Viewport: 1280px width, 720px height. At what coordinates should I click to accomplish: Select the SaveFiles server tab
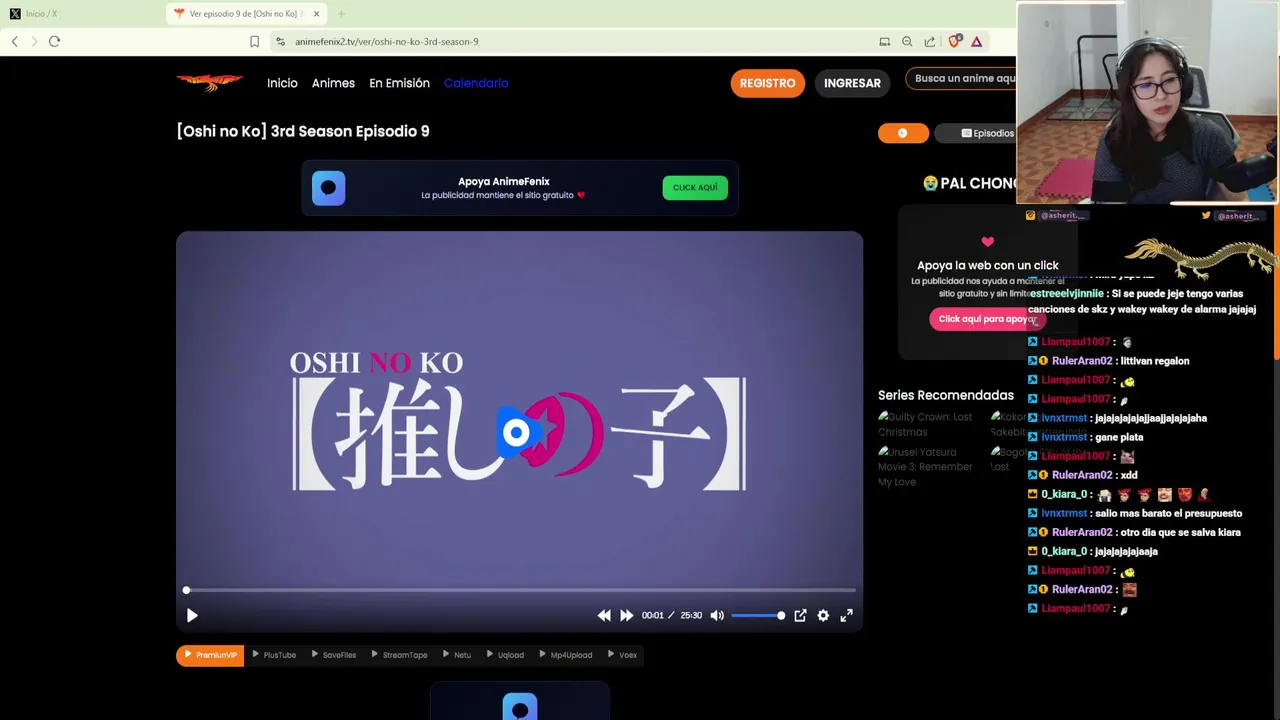[x=334, y=655]
